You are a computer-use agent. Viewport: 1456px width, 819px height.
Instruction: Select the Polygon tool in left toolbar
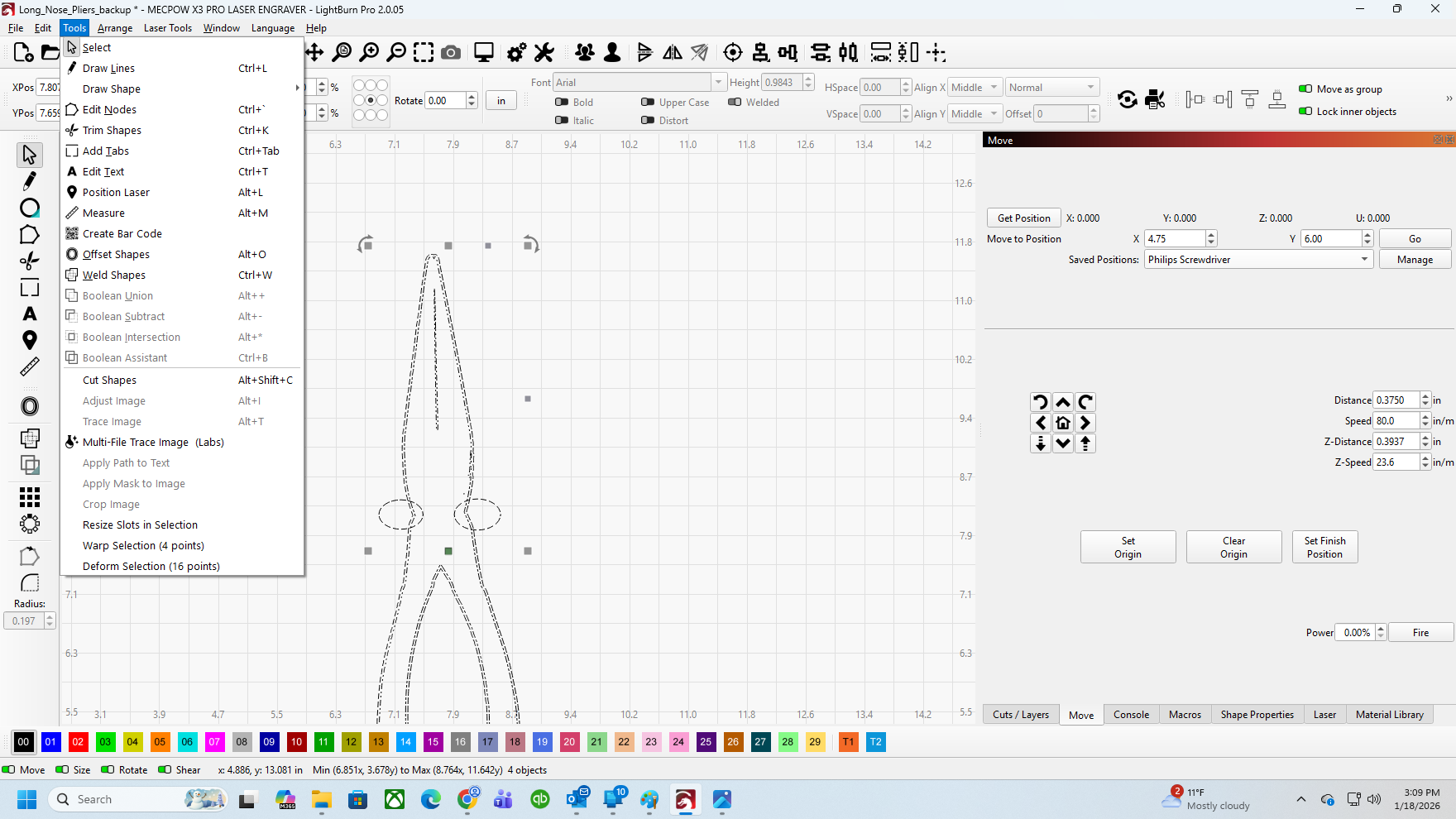29,235
